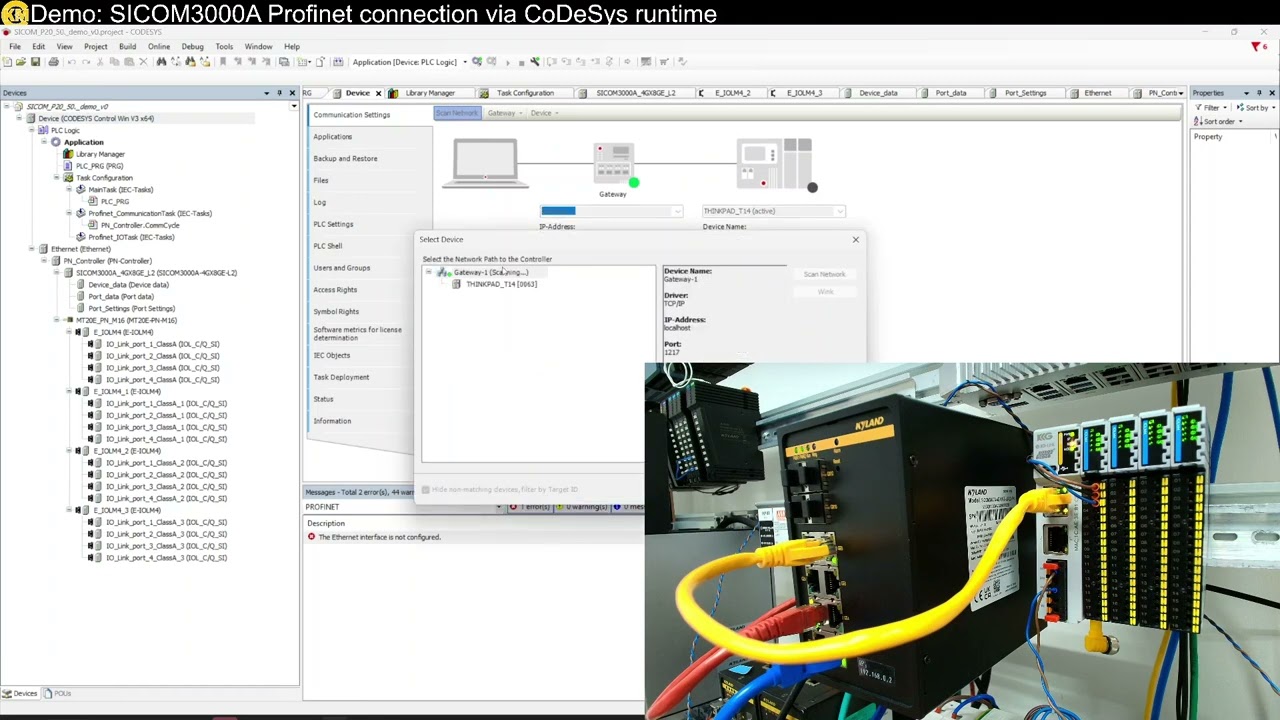Open the Sort order dropdown in Properties
1280x720 pixels.
coord(1220,121)
